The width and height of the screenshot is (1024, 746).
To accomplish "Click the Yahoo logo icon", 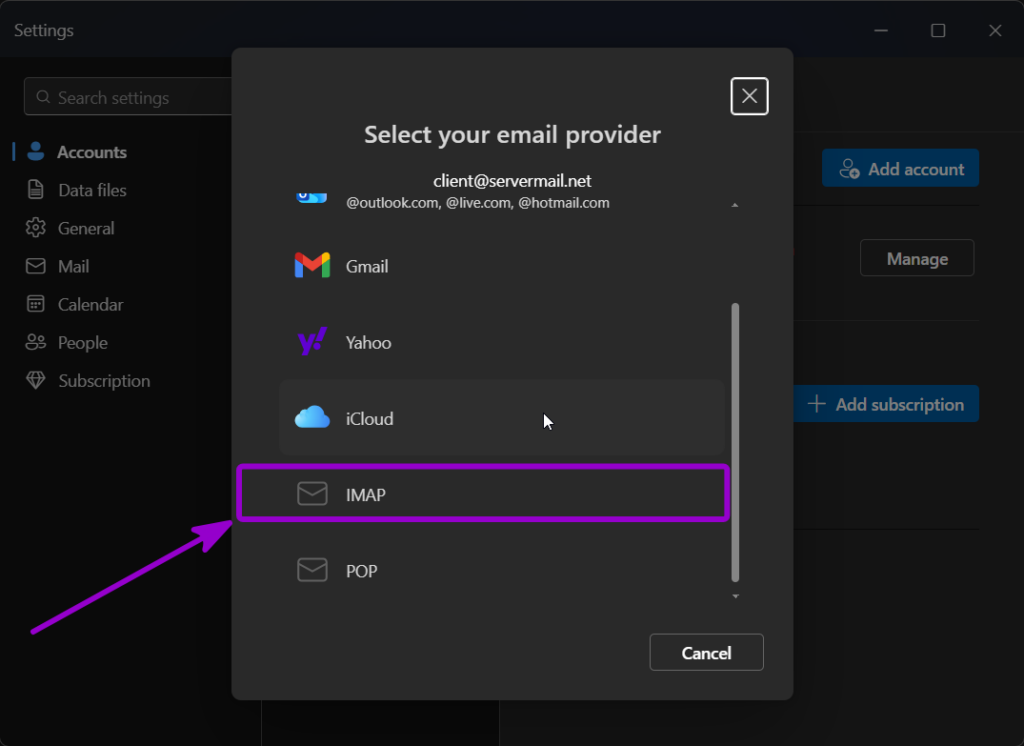I will coord(312,341).
